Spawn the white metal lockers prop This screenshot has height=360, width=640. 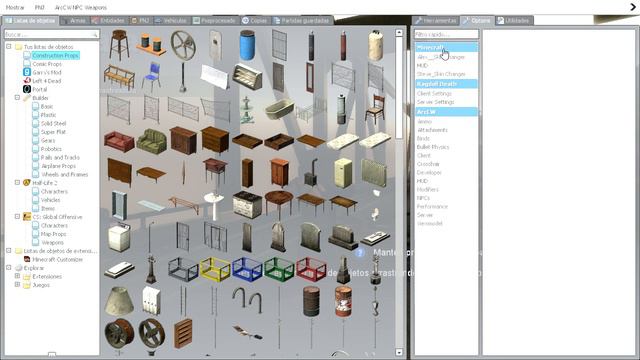click(151, 301)
